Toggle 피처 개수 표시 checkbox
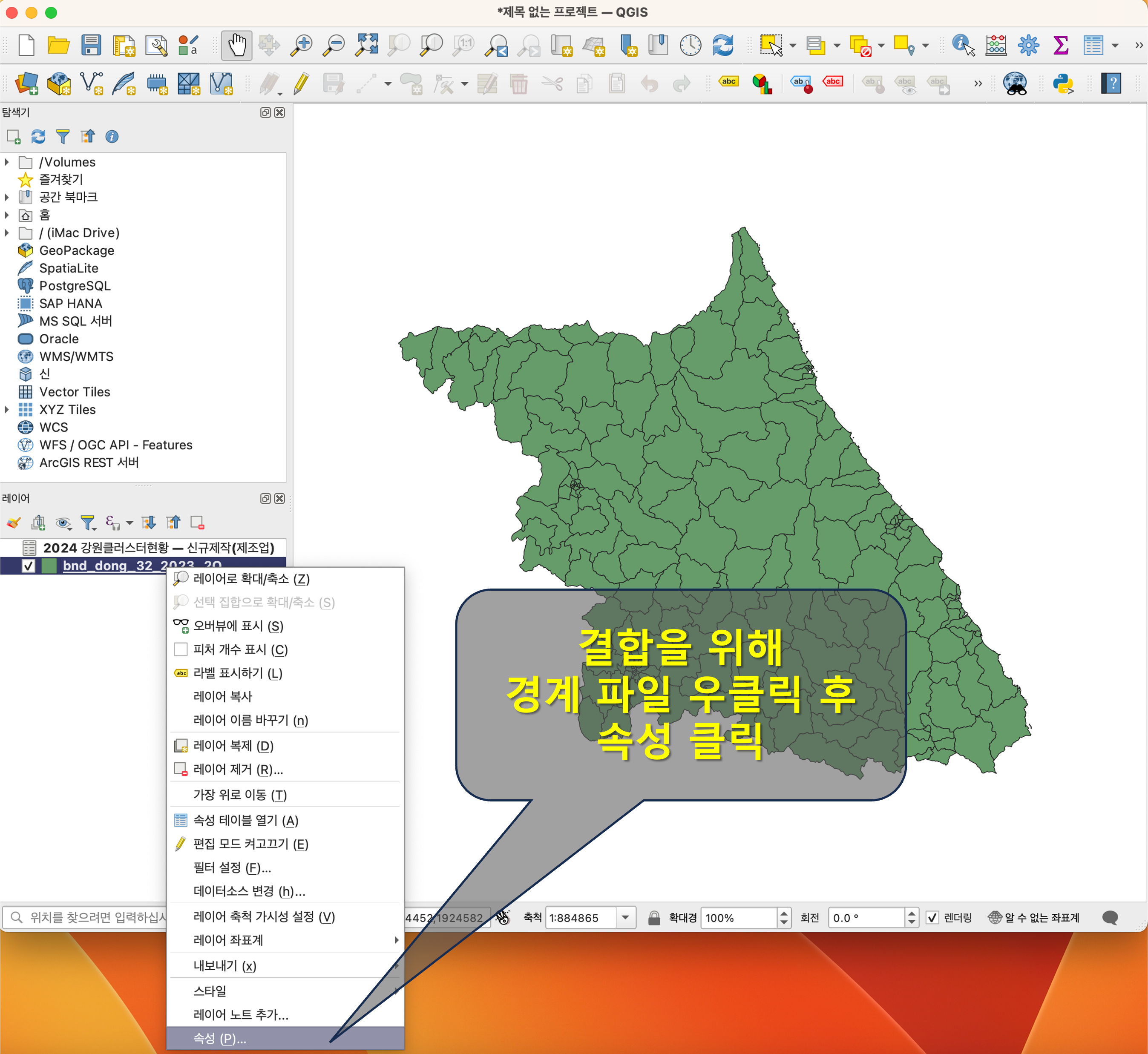 [x=180, y=649]
